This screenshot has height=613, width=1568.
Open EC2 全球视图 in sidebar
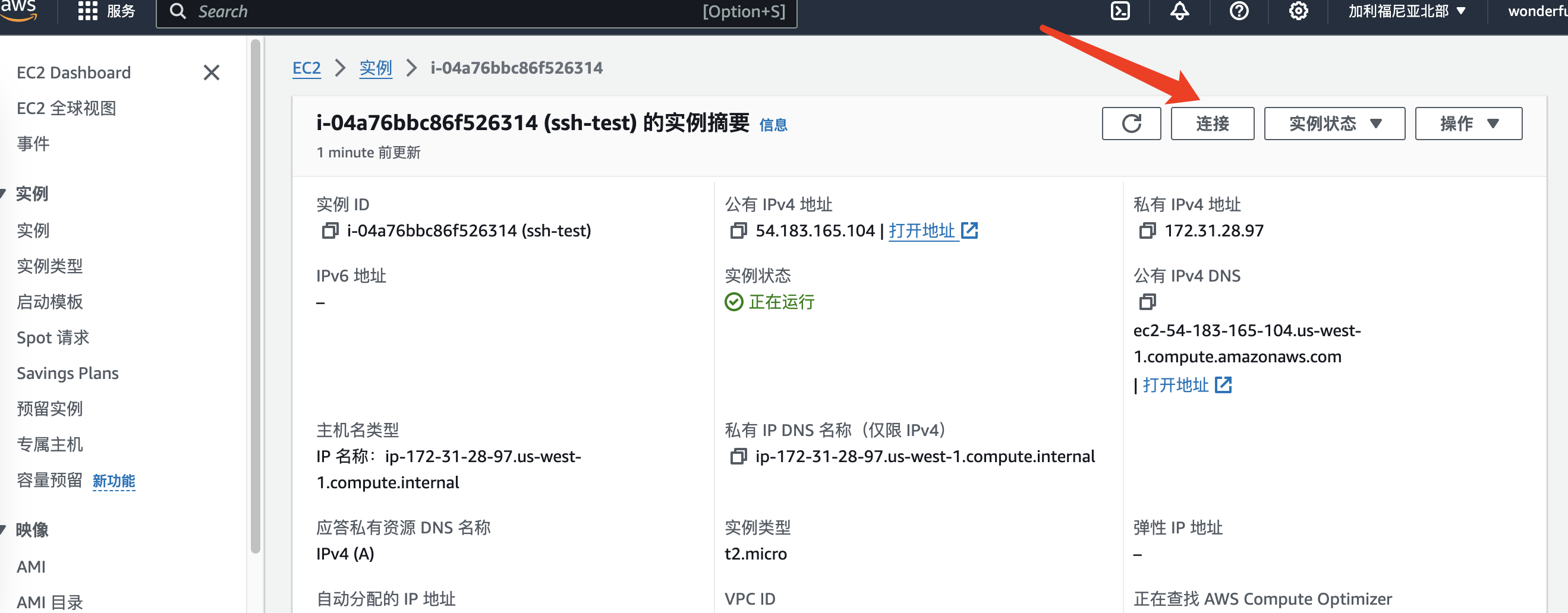click(x=67, y=108)
